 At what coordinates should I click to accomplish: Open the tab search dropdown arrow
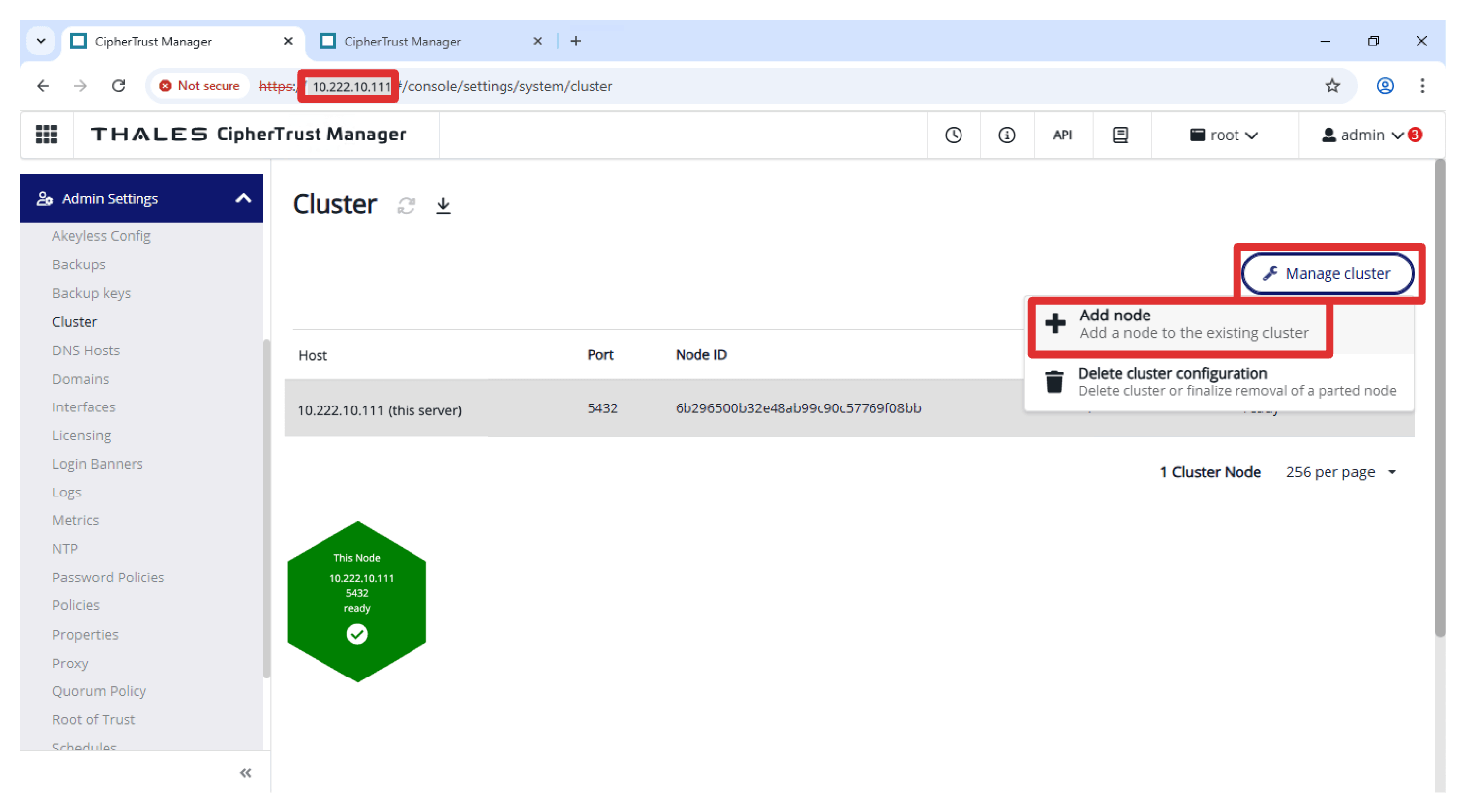tap(41, 42)
